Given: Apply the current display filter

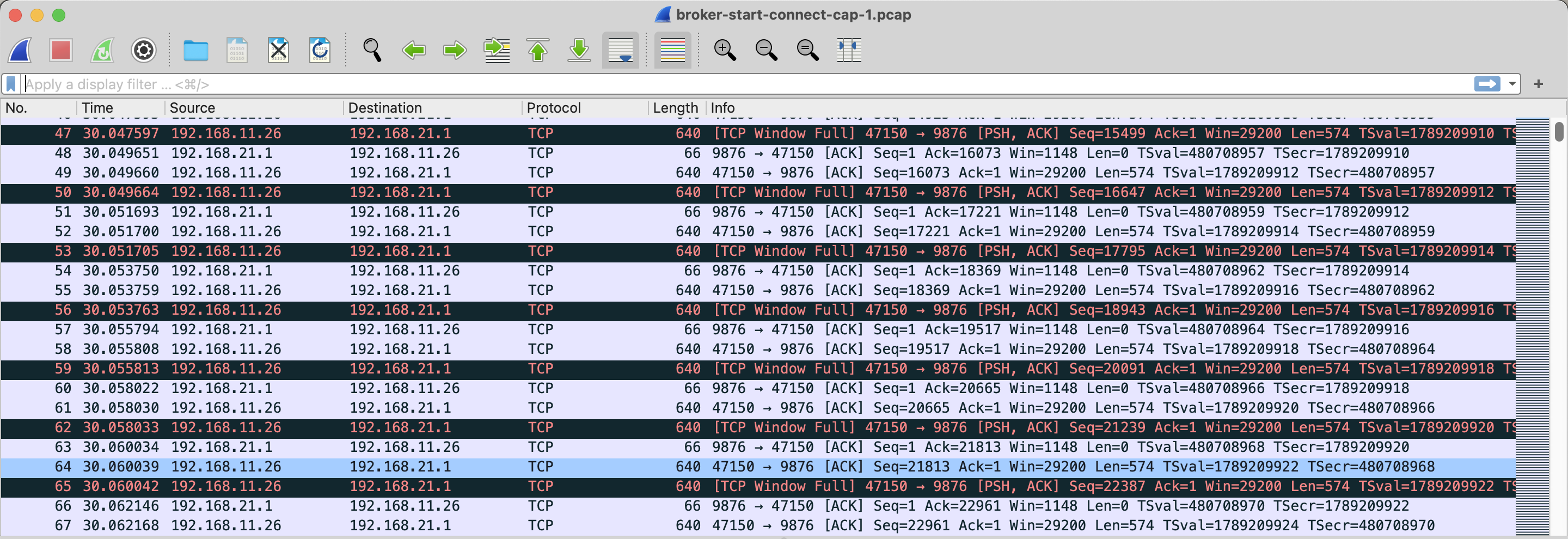Looking at the screenshot, I should 1487,84.
